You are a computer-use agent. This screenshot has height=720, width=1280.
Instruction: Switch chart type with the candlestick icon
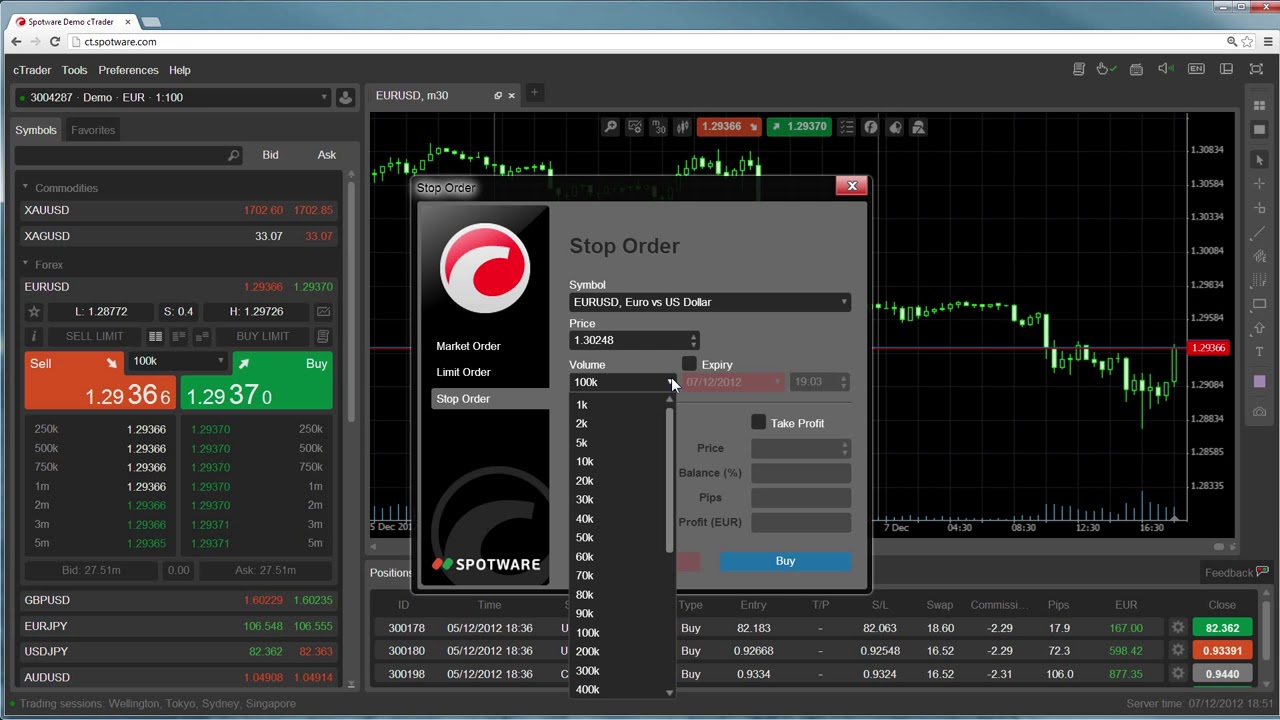tap(682, 127)
